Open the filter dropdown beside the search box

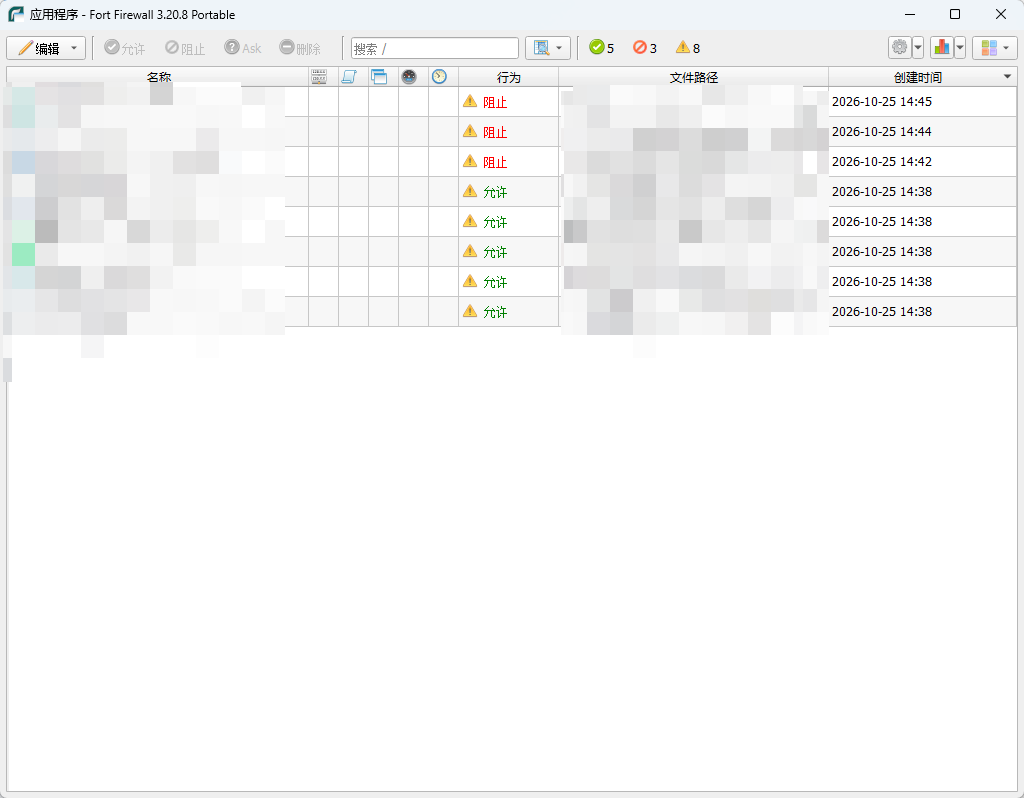[548, 48]
